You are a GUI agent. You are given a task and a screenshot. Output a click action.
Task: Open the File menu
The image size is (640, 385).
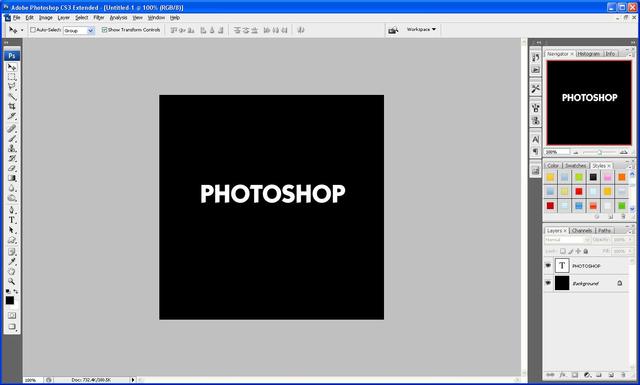coord(16,18)
